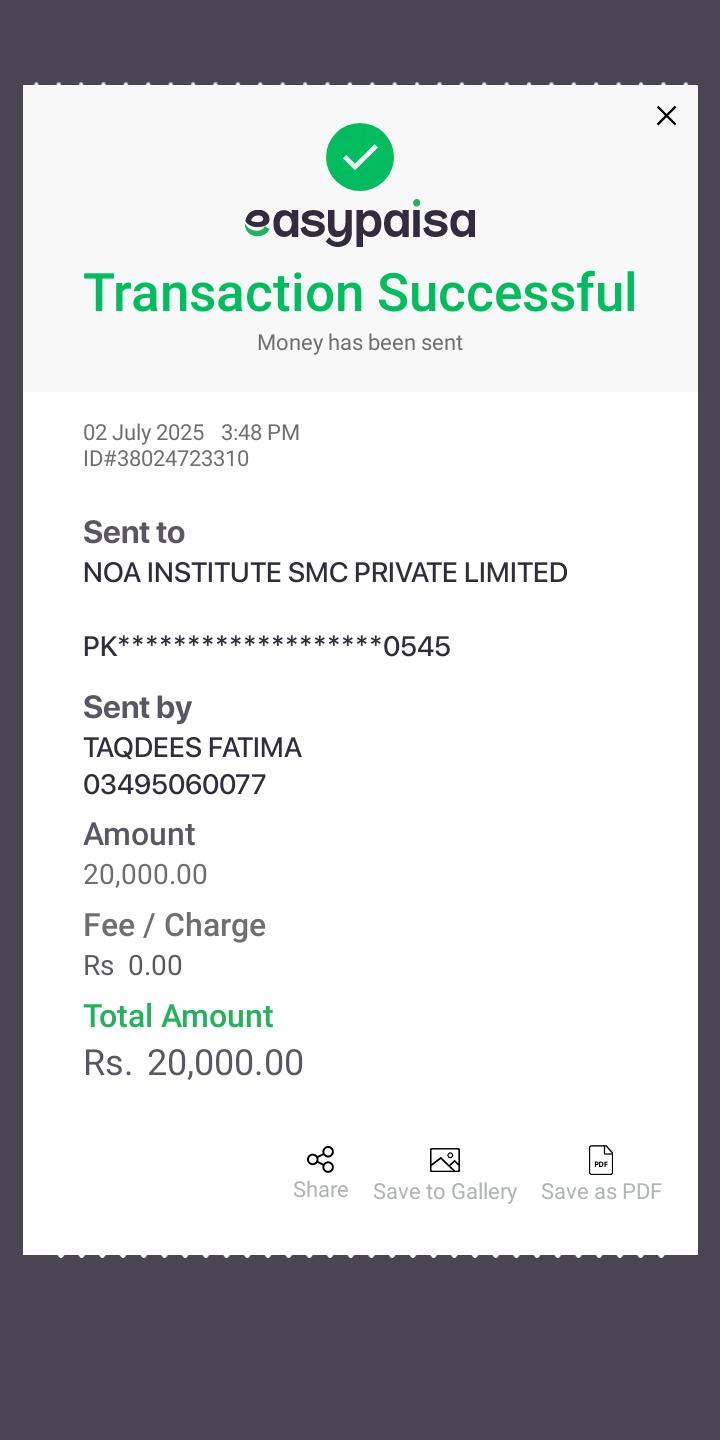
Task: Click the Total Amount Rs. 20,000.00
Action: [193, 1063]
